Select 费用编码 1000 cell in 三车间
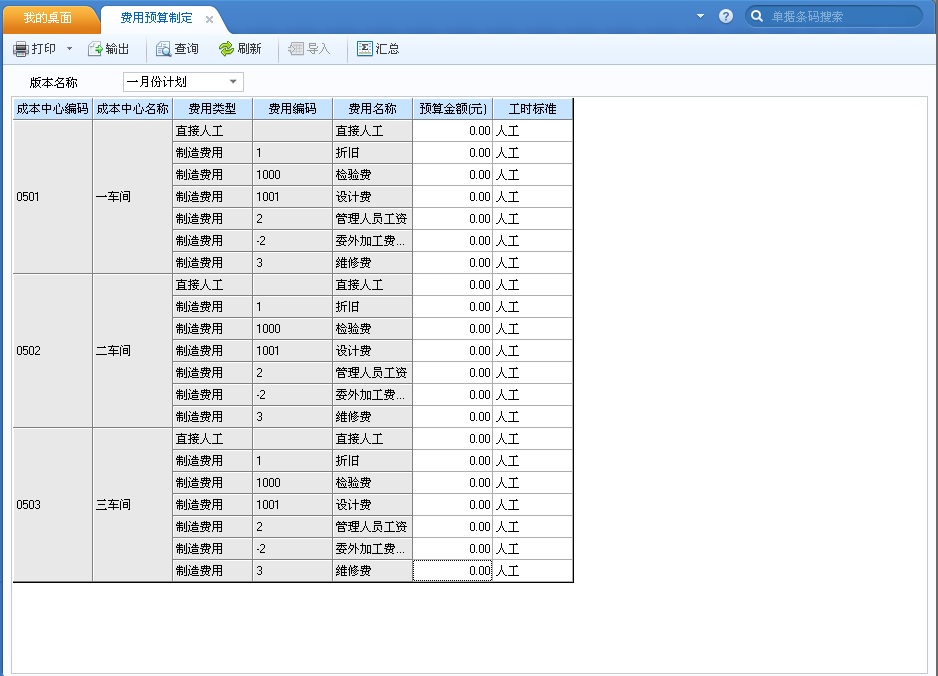The width and height of the screenshot is (938, 676). pos(293,483)
